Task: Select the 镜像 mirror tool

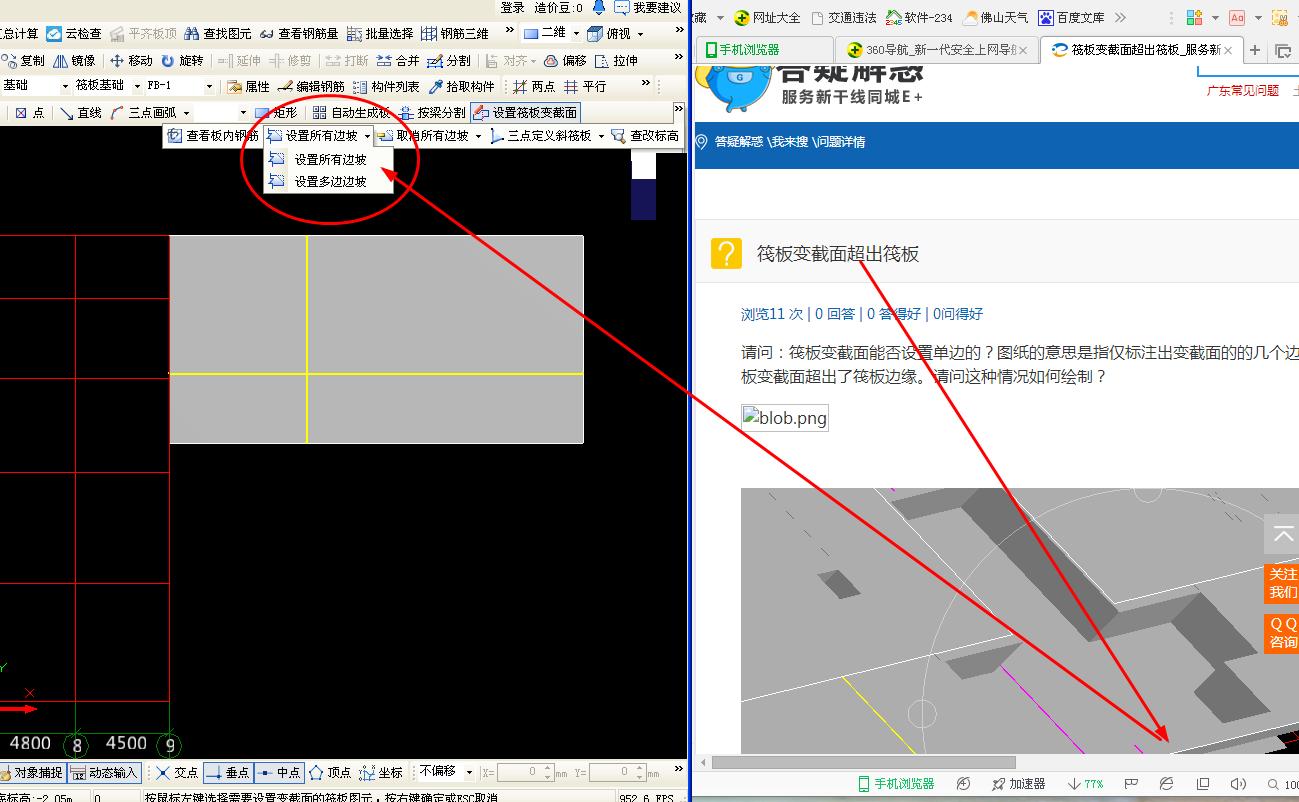Action: 74,61
